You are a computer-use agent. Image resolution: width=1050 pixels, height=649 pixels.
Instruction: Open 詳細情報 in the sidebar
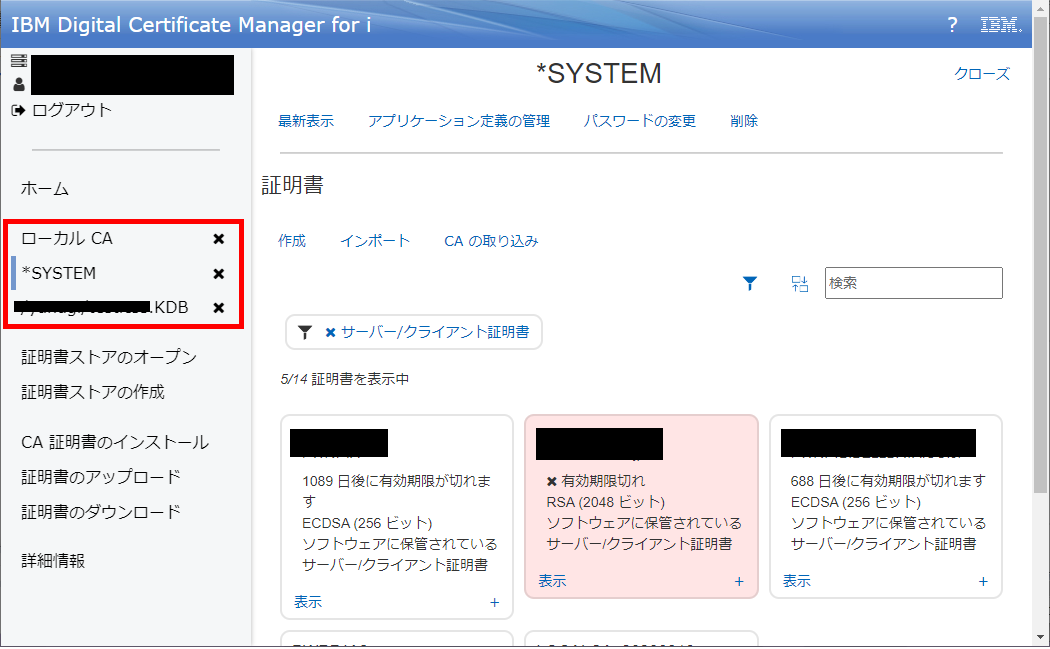[x=53, y=561]
